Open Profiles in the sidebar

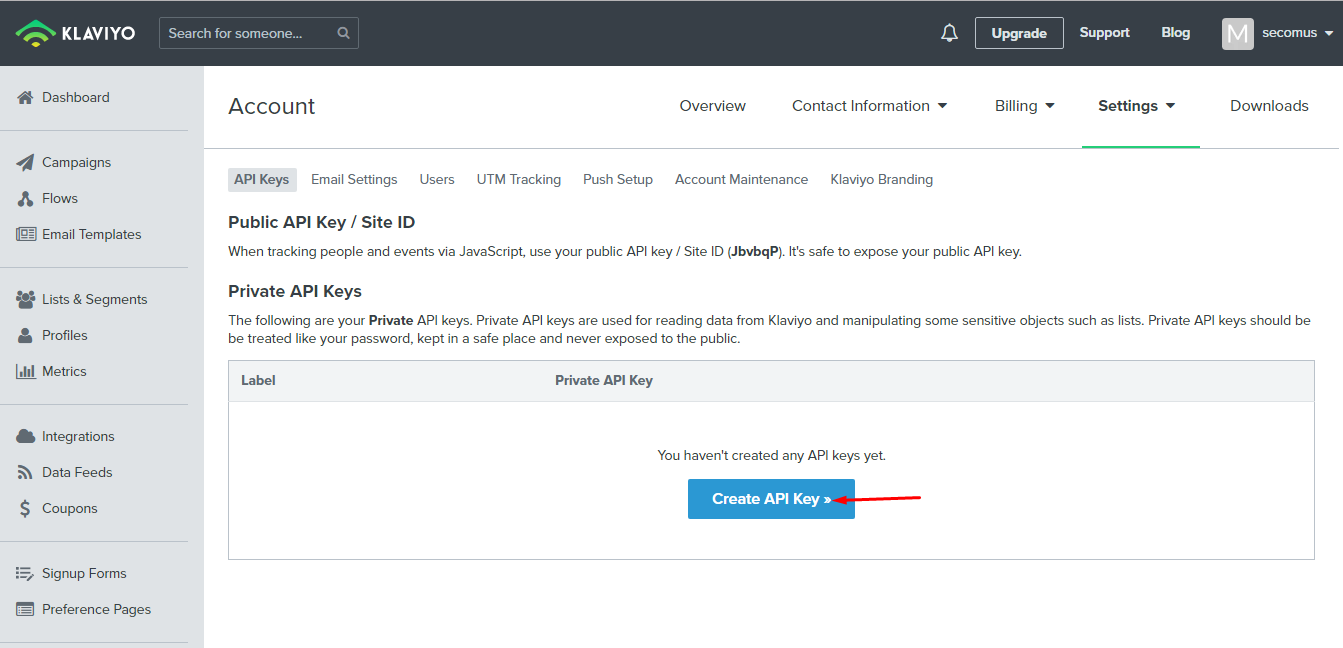pyautogui.click(x=65, y=335)
